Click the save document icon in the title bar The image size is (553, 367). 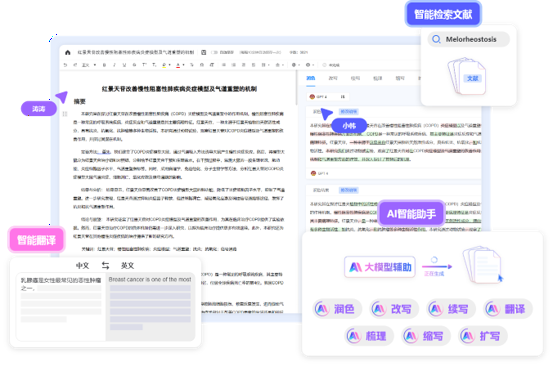[203, 53]
